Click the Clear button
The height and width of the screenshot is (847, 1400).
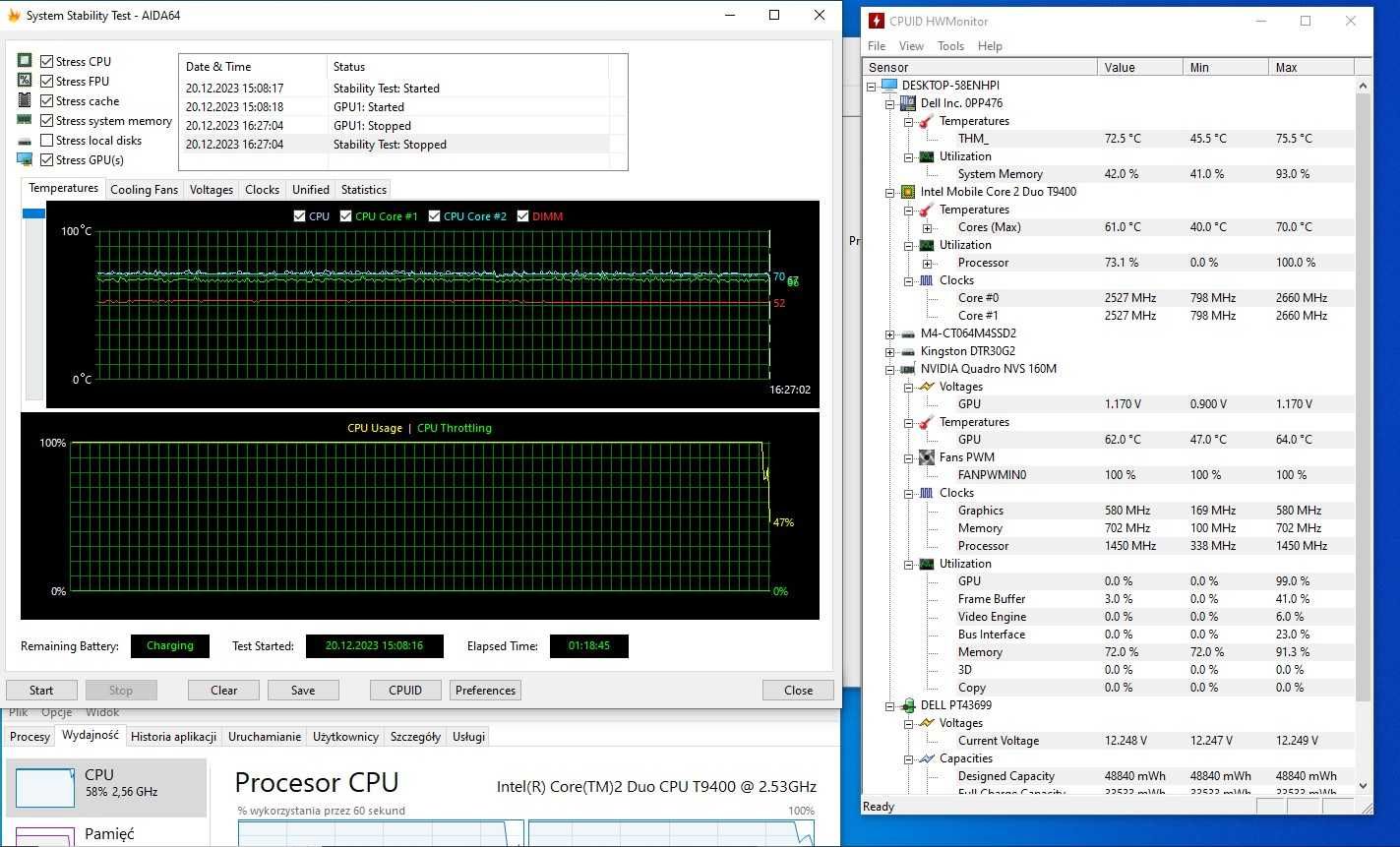pyautogui.click(x=224, y=690)
